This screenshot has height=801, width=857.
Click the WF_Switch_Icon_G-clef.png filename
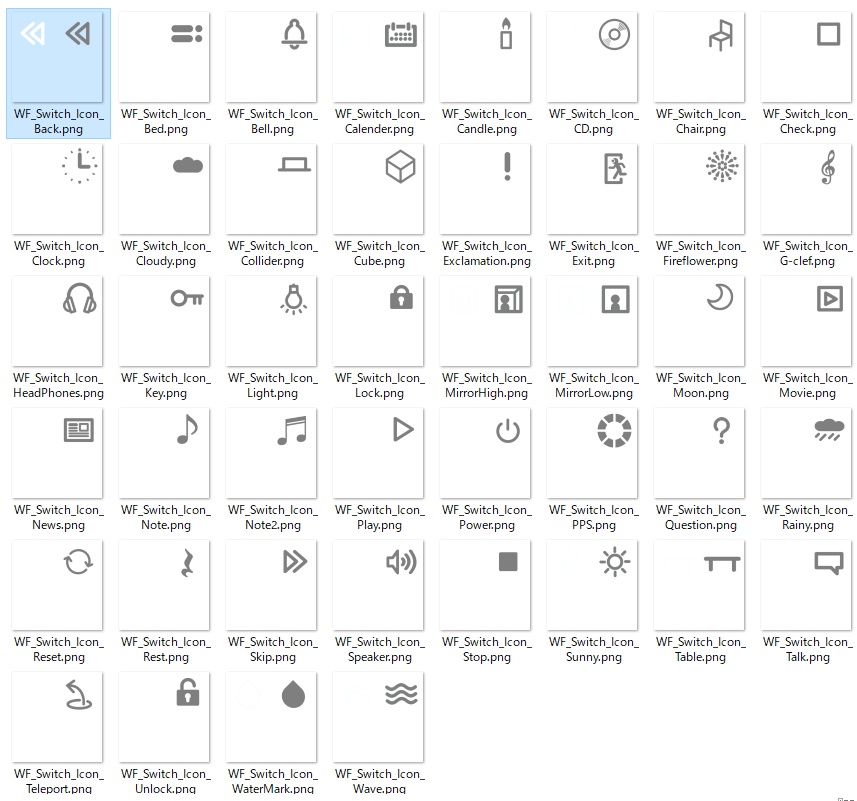[x=807, y=254]
